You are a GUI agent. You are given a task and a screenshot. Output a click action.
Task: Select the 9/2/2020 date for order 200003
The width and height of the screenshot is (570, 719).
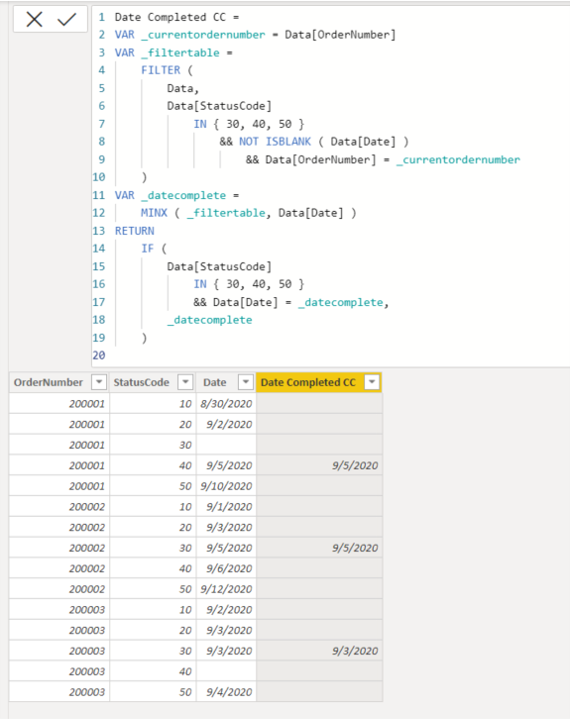click(x=226, y=610)
